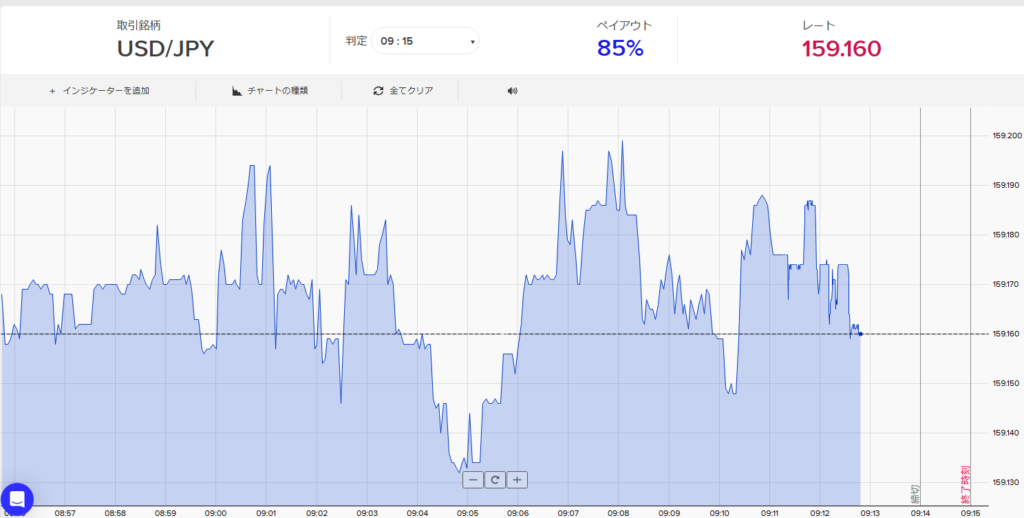Image resolution: width=1024 pixels, height=518 pixels.
Task: Click the インジケーターを追加 menu item
Action: (x=106, y=91)
